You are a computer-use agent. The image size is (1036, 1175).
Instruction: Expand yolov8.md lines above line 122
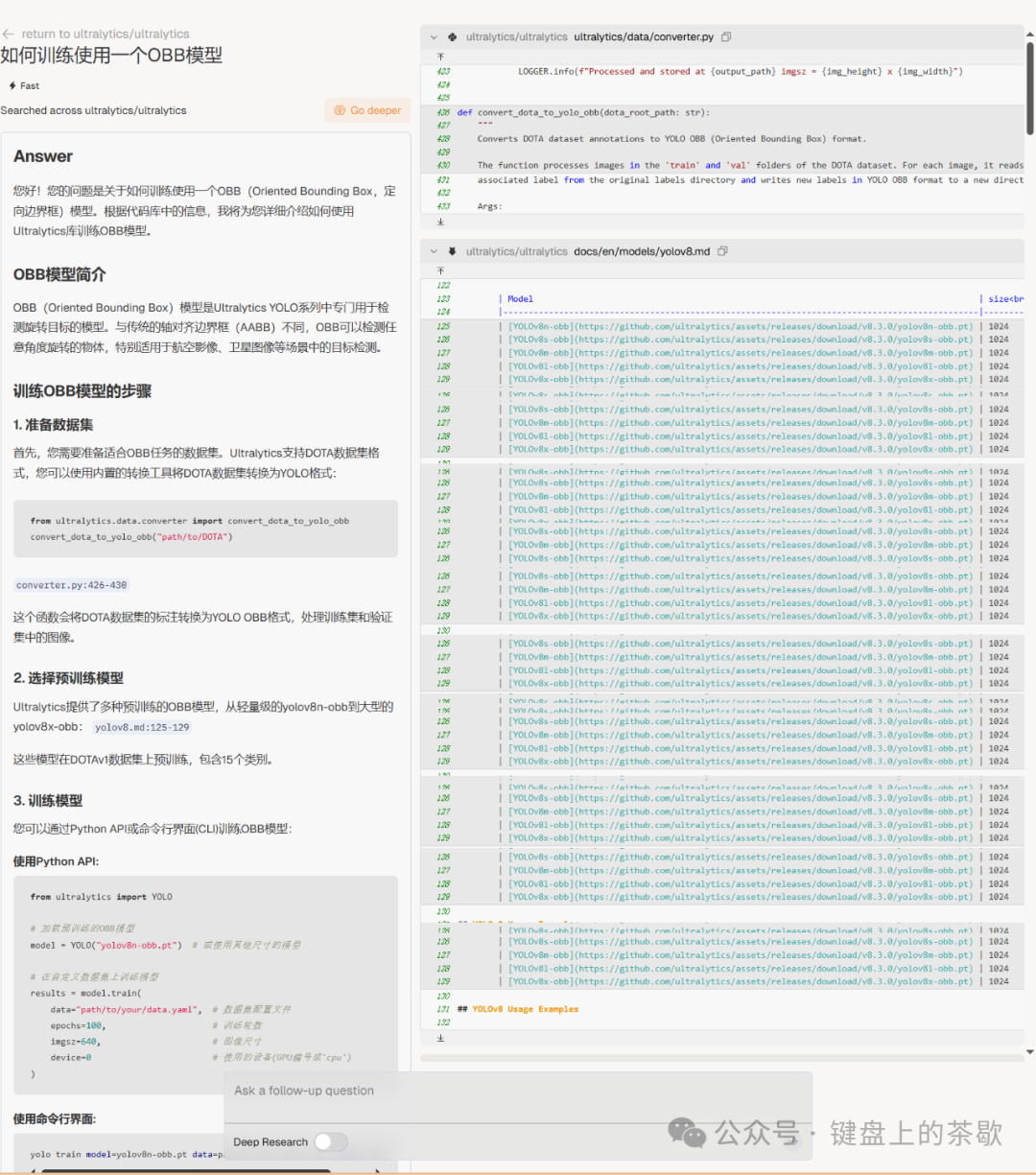(x=440, y=270)
